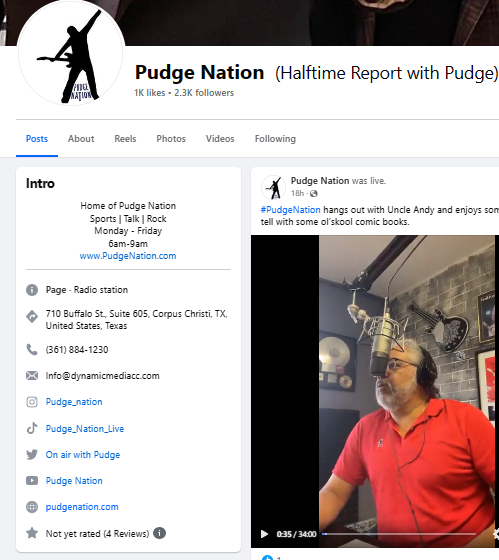Click the public audience globe icon on post
Image resolution: width=499 pixels, height=560 pixels.
coord(314,194)
